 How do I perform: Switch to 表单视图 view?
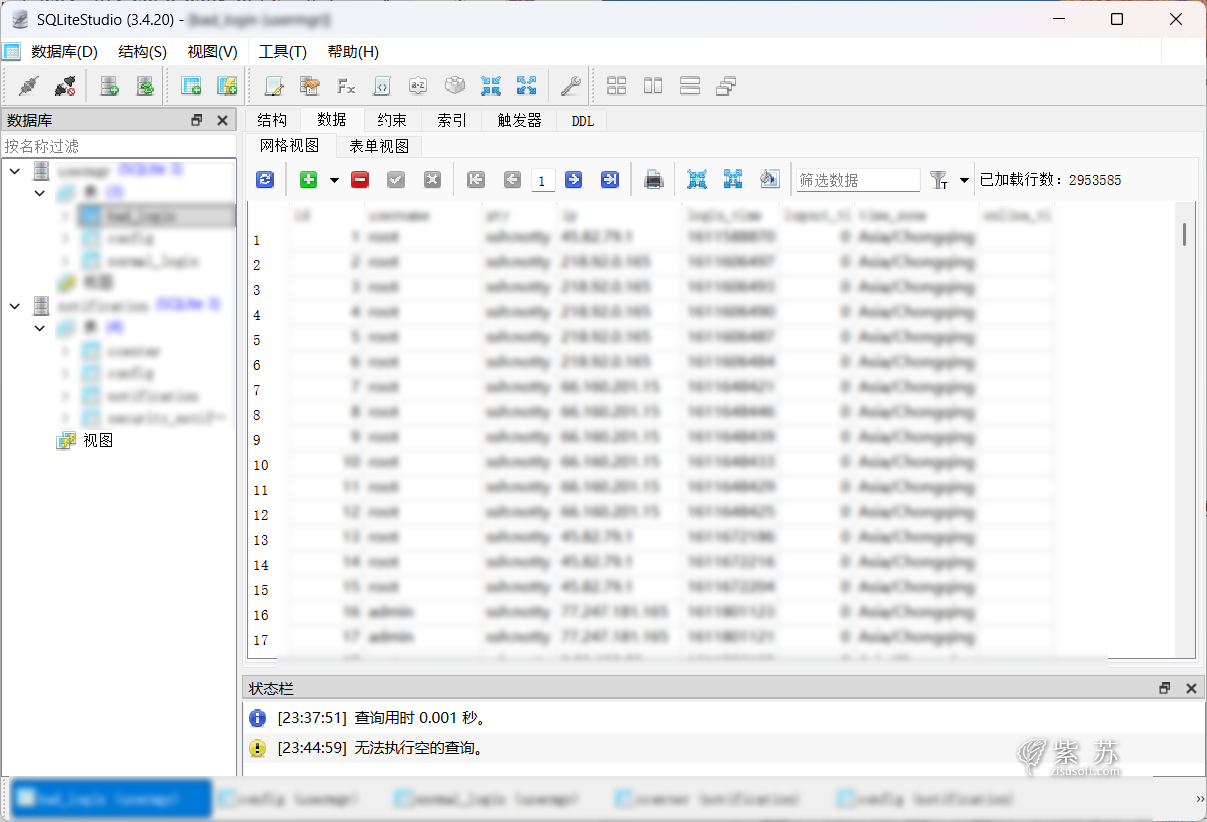tap(379, 146)
